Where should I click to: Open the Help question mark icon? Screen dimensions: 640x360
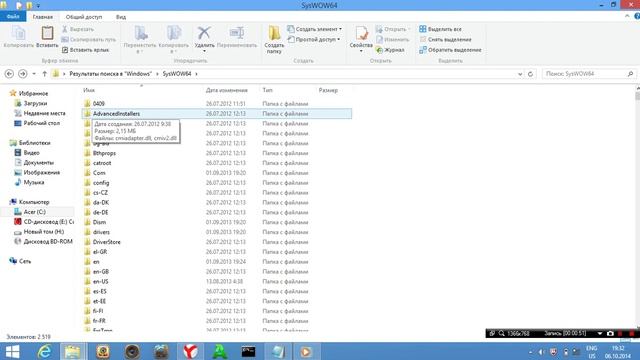(637, 16)
